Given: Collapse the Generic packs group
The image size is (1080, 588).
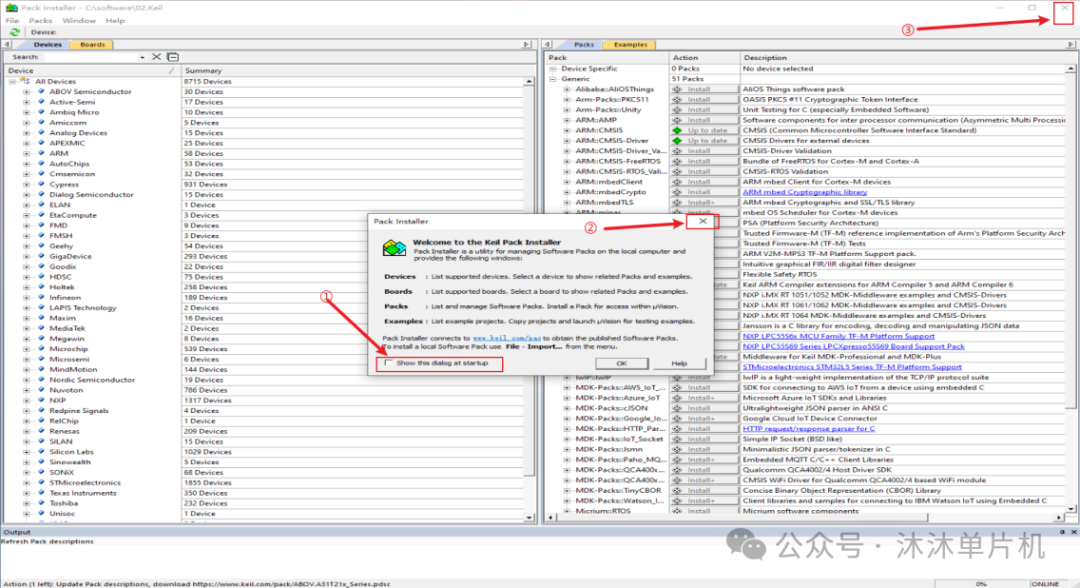Looking at the screenshot, I should click(552, 79).
